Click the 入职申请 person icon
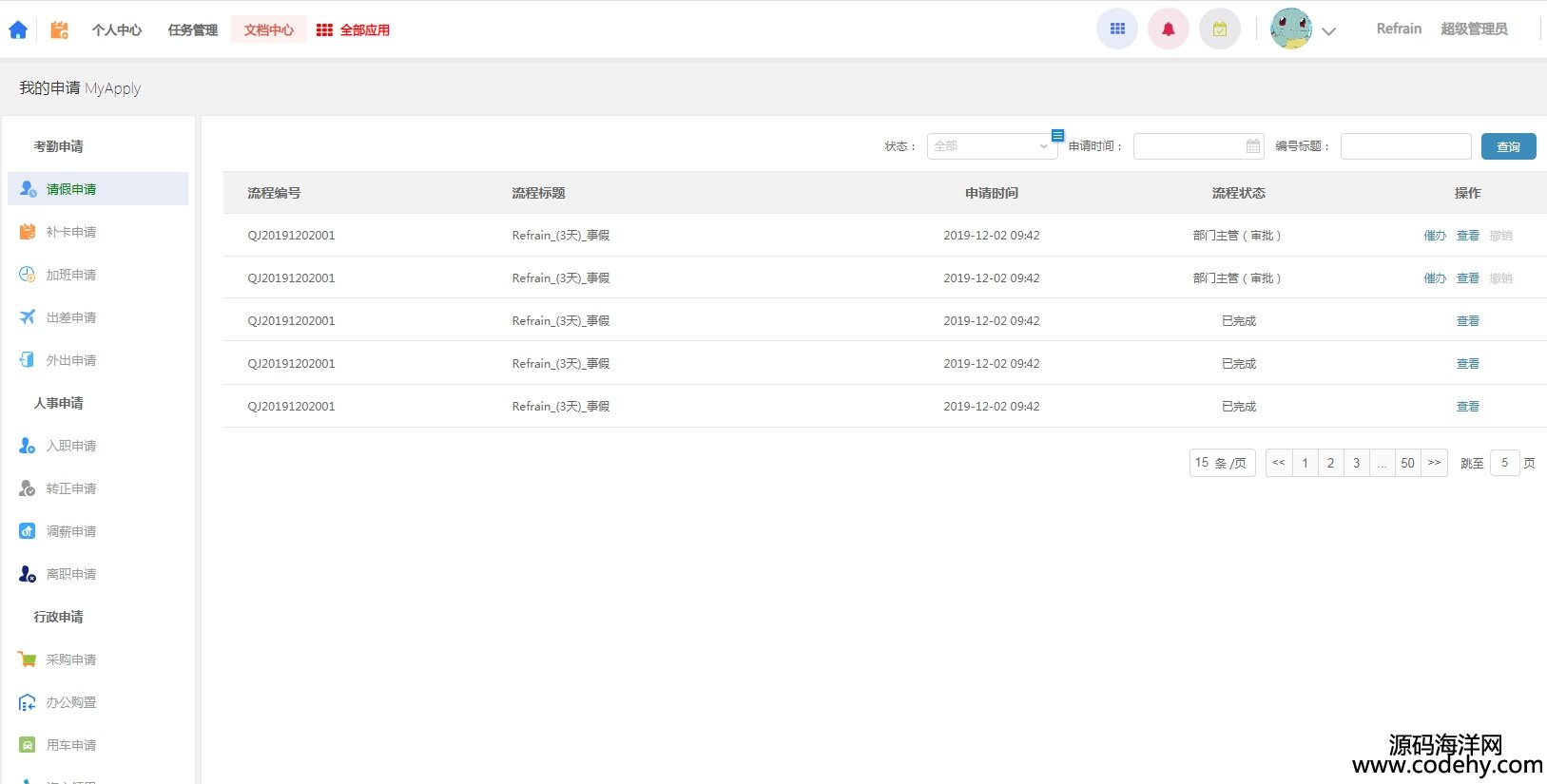The height and width of the screenshot is (784, 1547). click(x=28, y=446)
